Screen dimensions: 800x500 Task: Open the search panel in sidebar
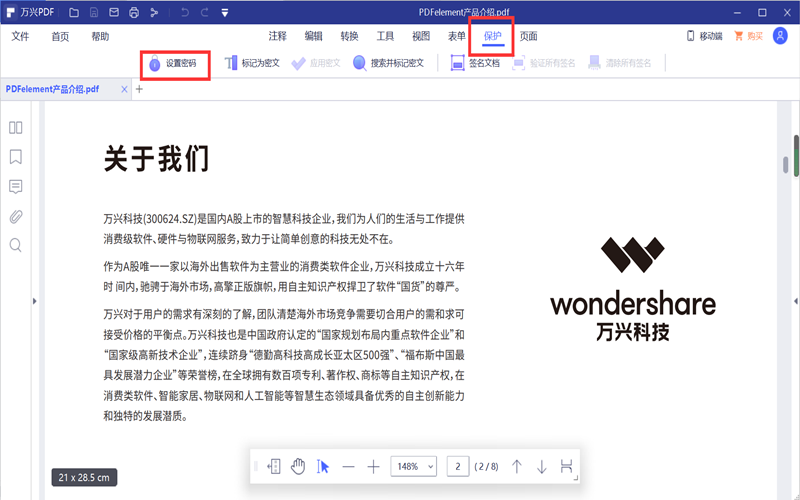coord(16,245)
